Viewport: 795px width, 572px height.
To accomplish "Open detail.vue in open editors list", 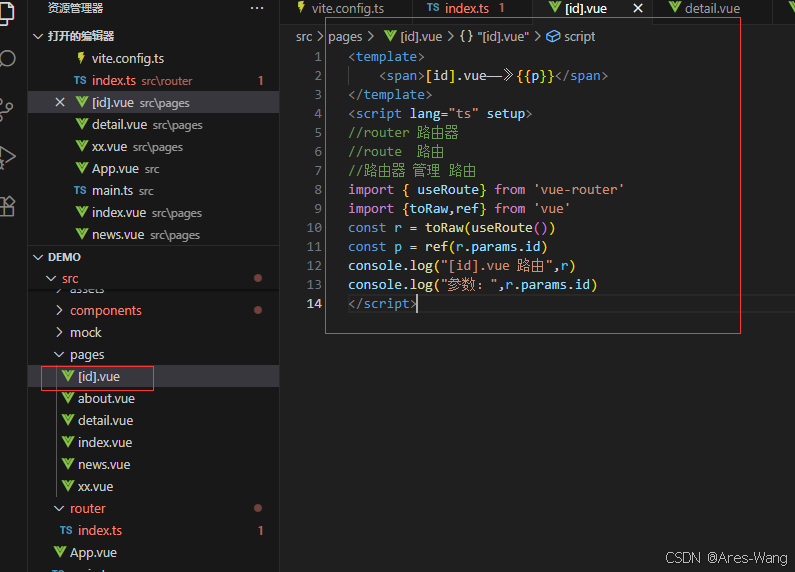I will (153, 125).
